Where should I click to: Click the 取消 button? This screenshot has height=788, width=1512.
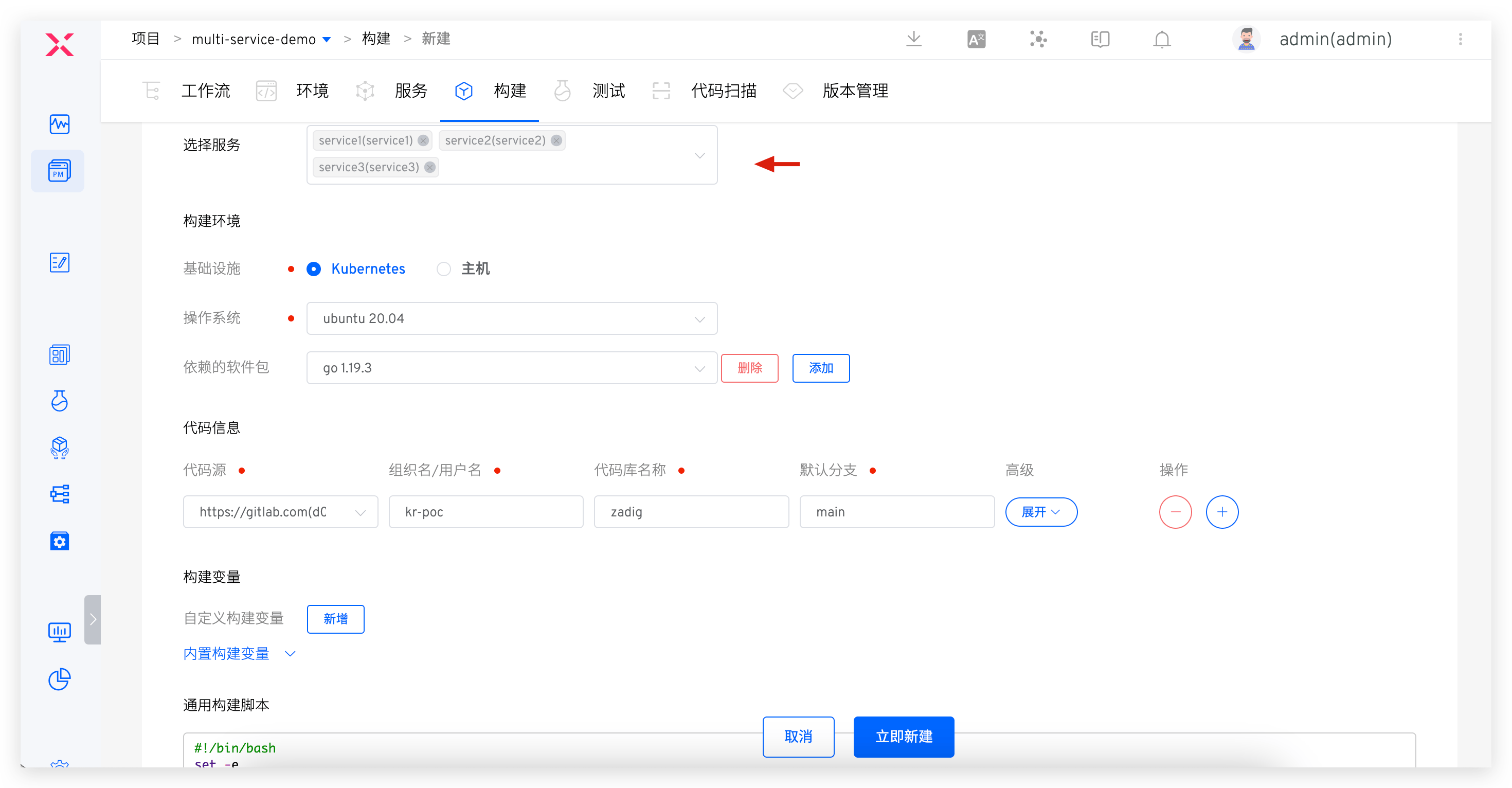(x=798, y=737)
